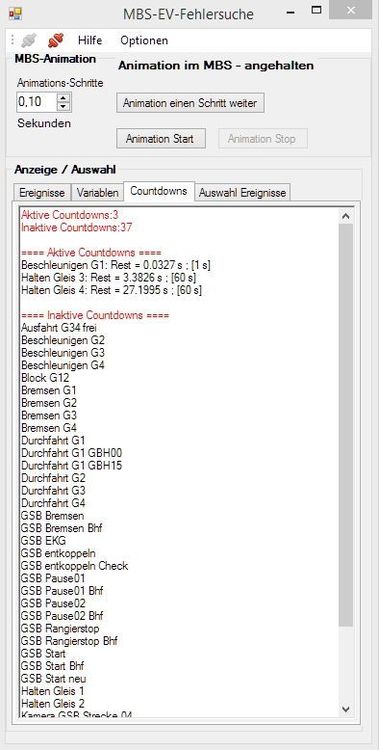379x750 pixels.
Task: Switch to the Ereignisse tab
Action: pyautogui.click(x=42, y=193)
